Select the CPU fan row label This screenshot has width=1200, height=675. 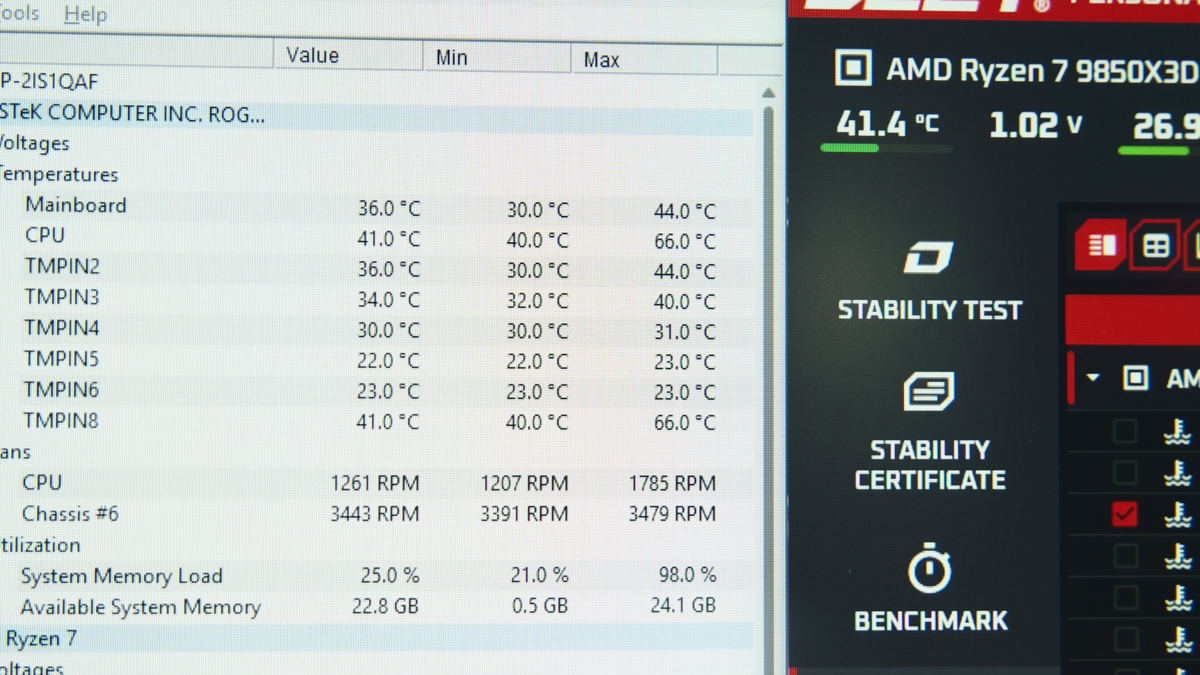point(42,482)
